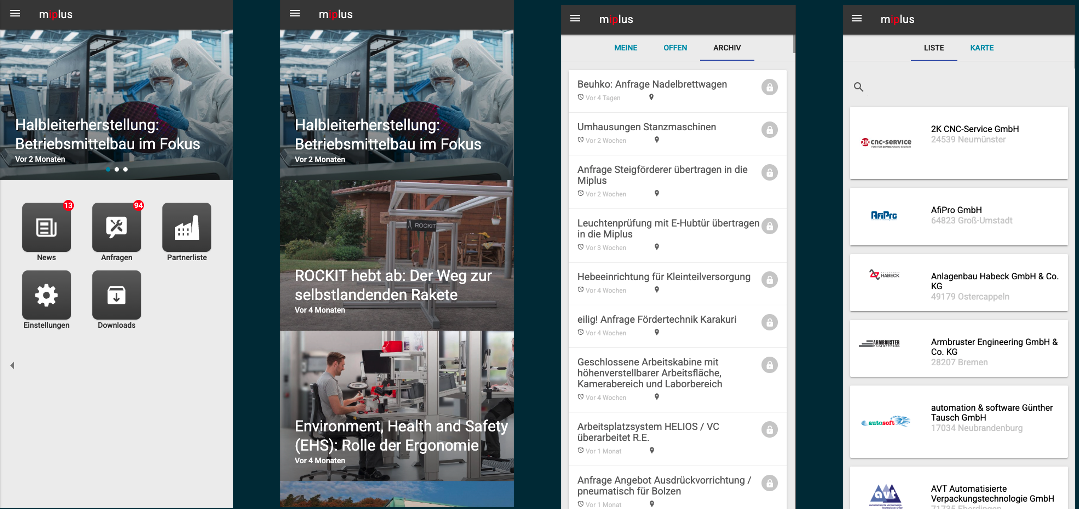
Task: Select the second carousel dot on banner
Action: (x=116, y=169)
